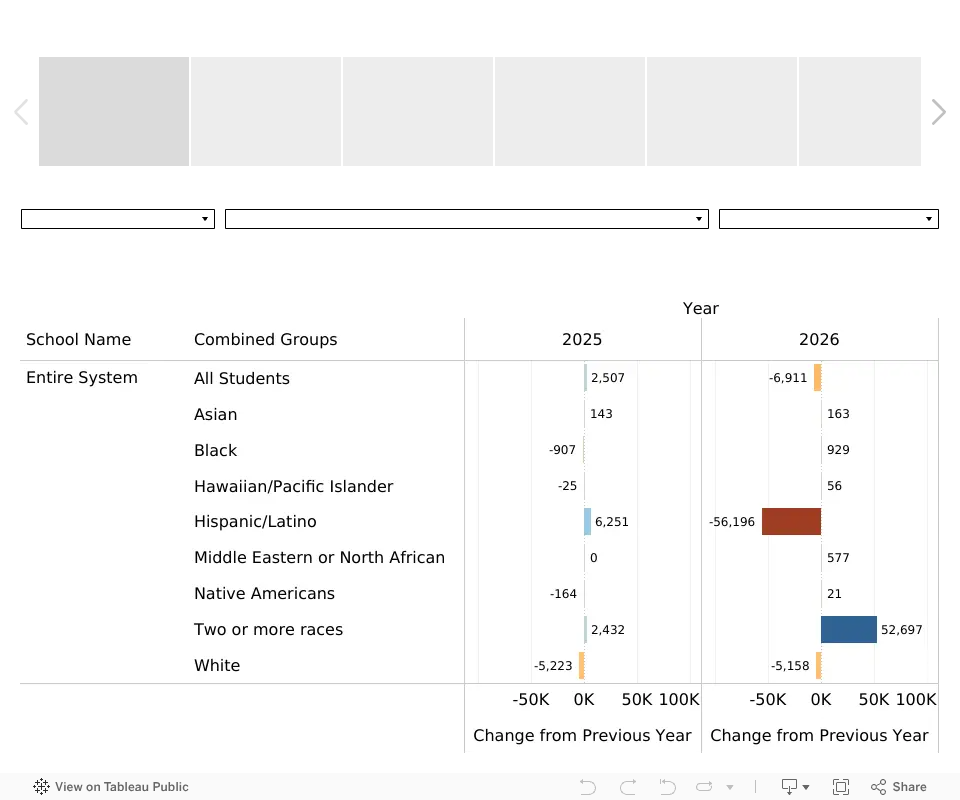The height and width of the screenshot is (800, 960).
Task: Click the Revert icon in toolbar
Action: tap(667, 787)
